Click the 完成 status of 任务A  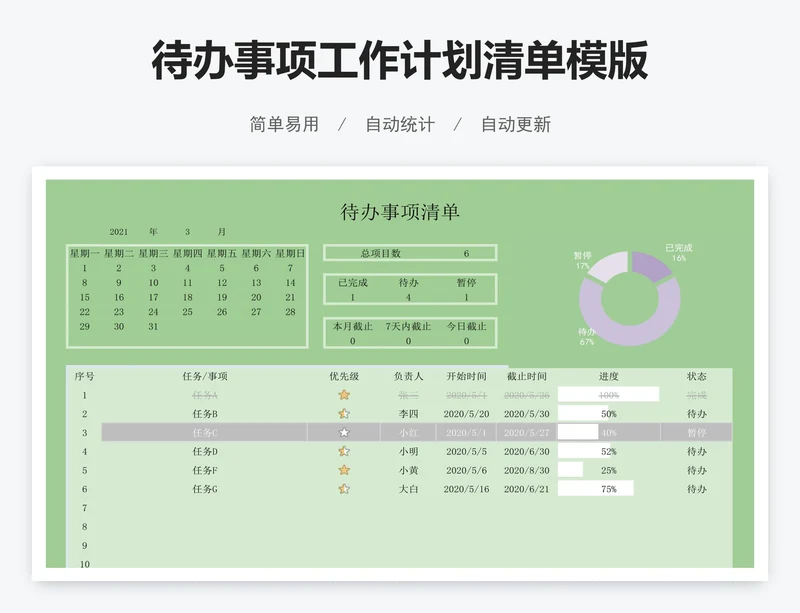[696, 395]
